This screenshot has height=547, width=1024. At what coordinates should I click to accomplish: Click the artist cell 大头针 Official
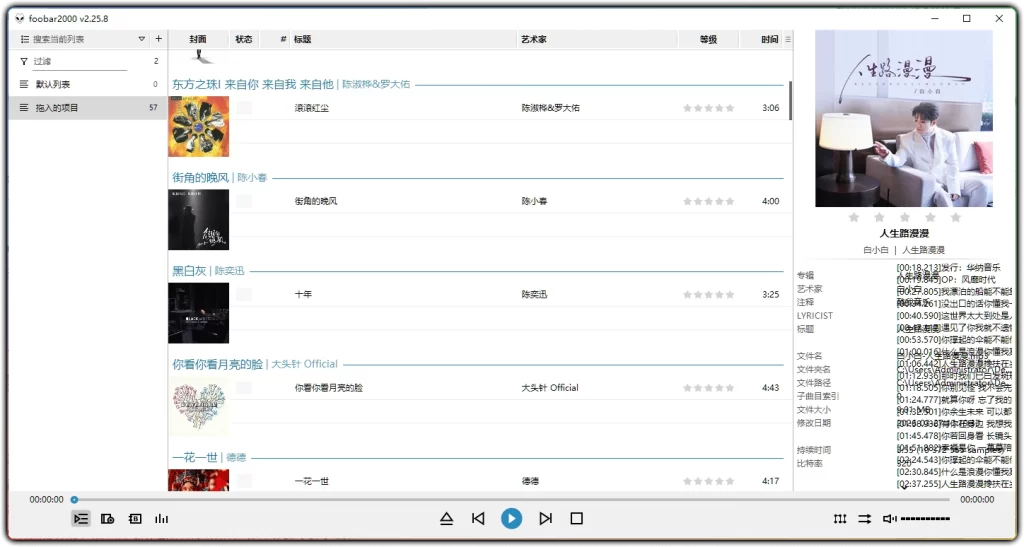point(550,388)
